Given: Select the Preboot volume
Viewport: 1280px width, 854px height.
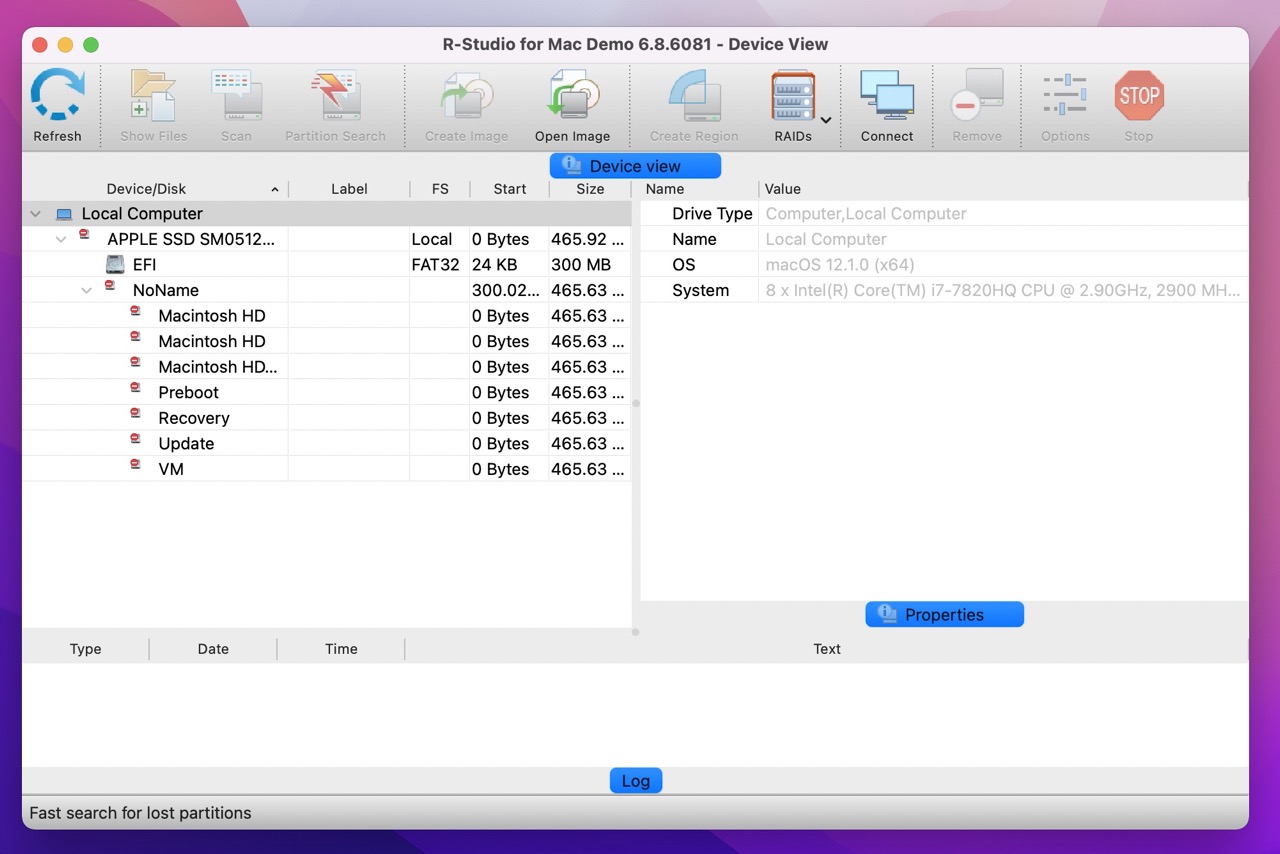Looking at the screenshot, I should (x=327, y=392).
